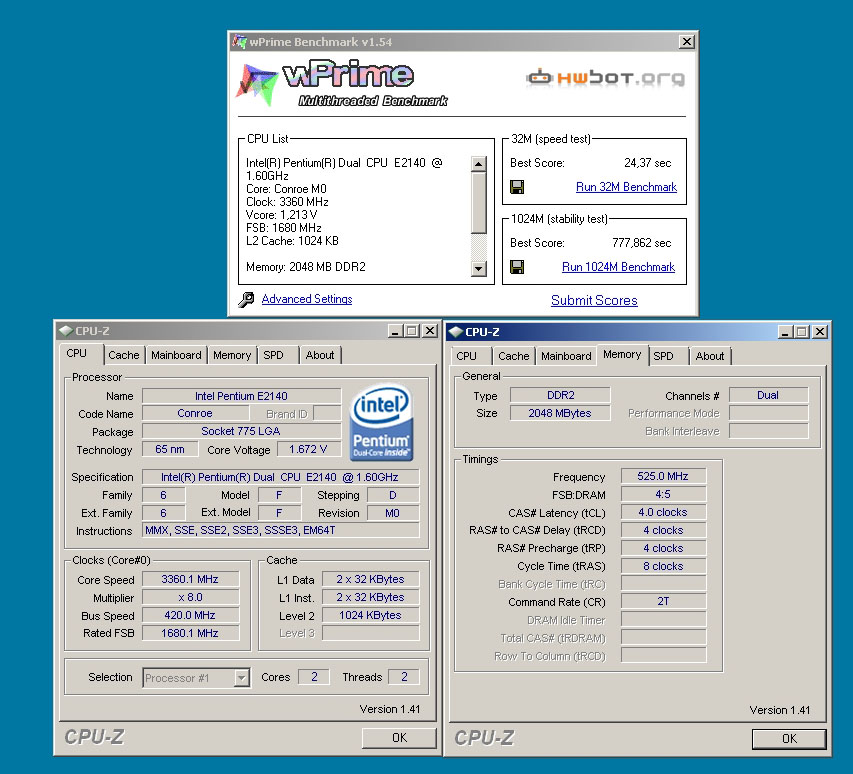
Task: Open Cache tab in right CPU-Z
Action: click(514, 356)
